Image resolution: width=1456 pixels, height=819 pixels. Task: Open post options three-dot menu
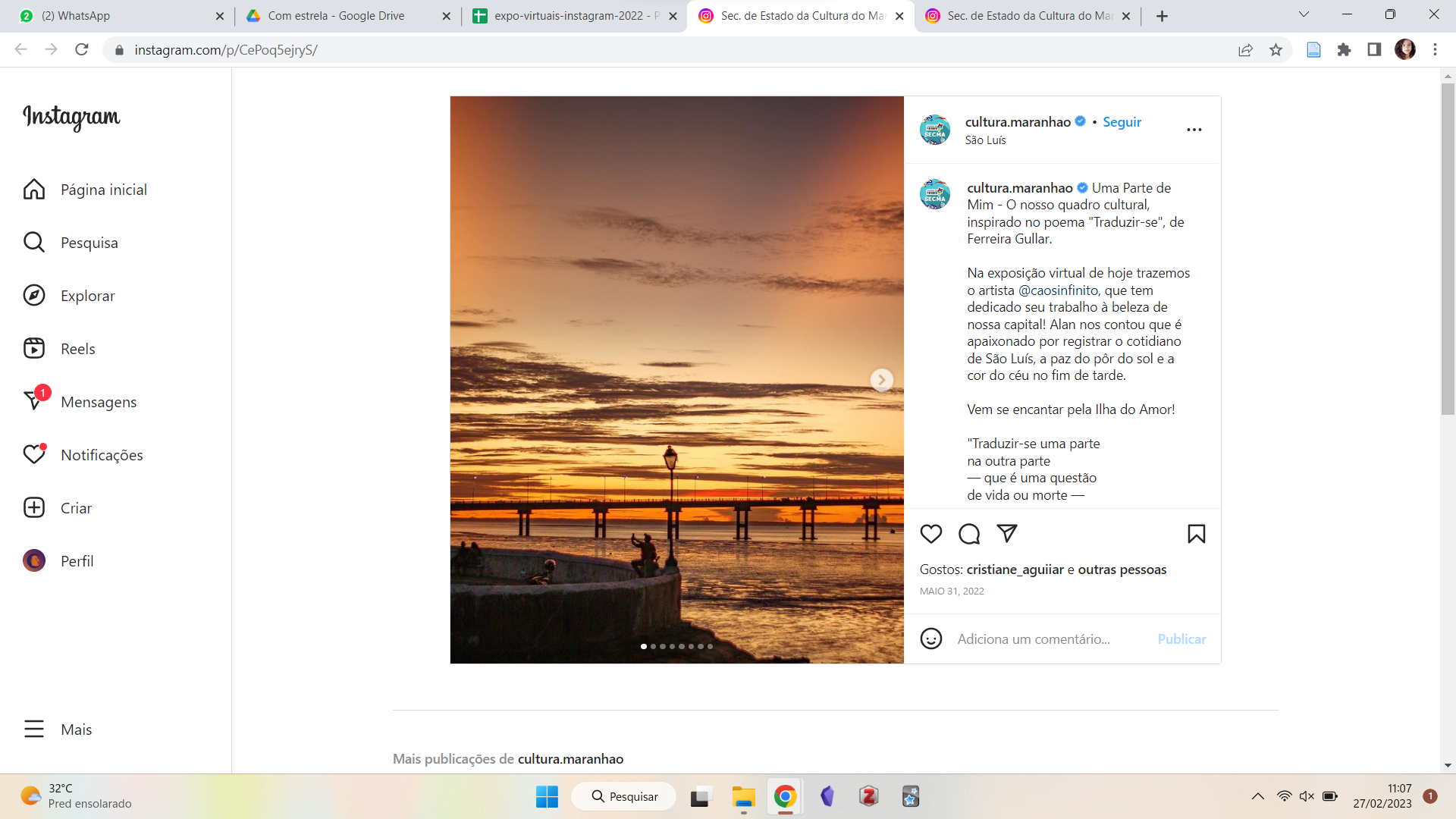(1194, 130)
